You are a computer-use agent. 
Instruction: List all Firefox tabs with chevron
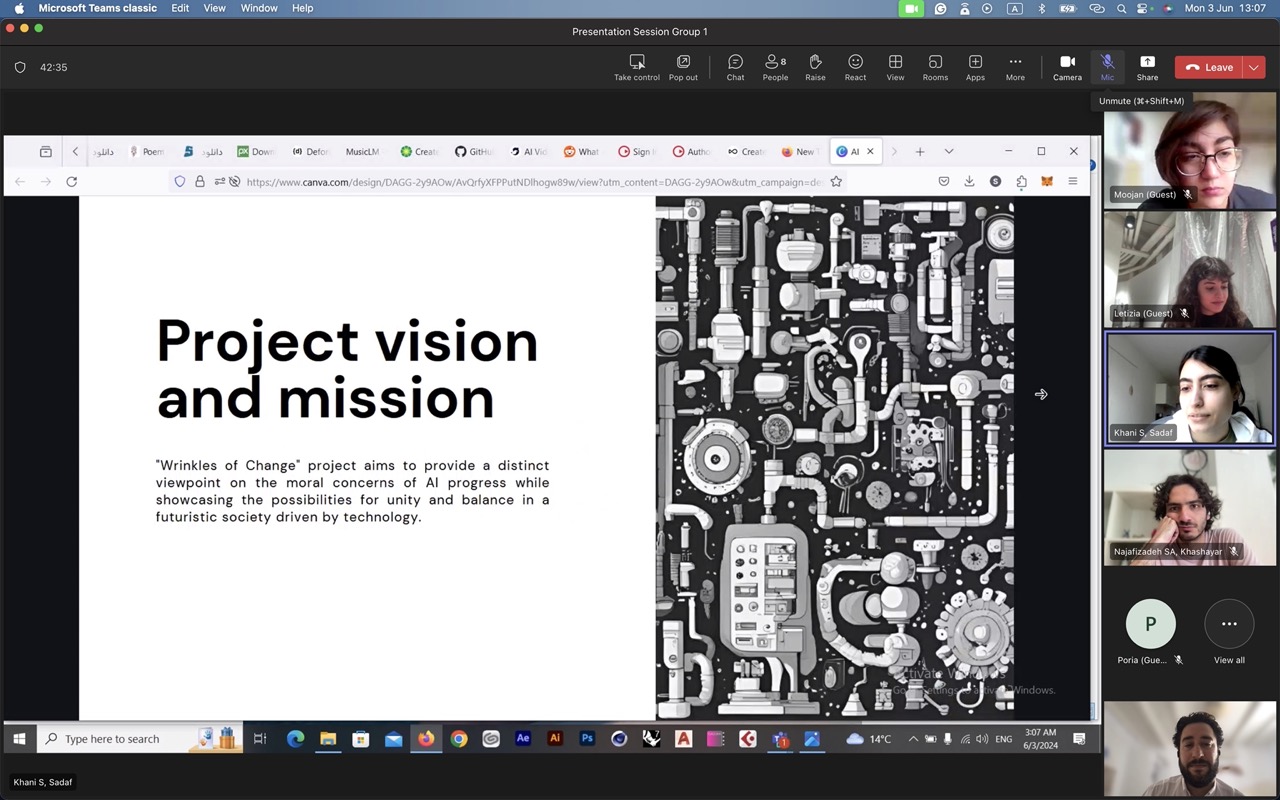(x=949, y=152)
